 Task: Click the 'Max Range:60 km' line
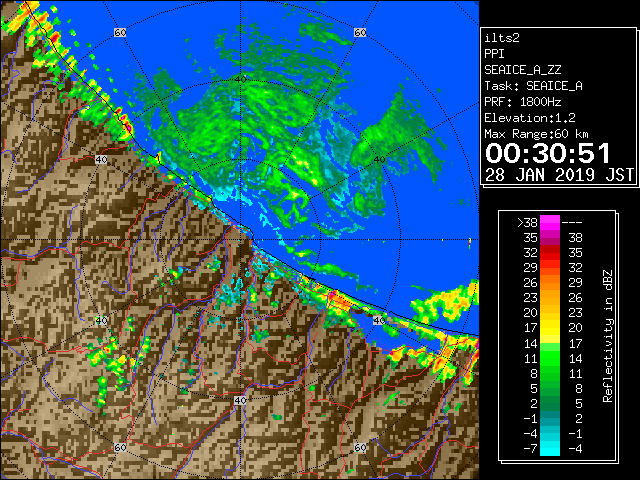click(536, 134)
